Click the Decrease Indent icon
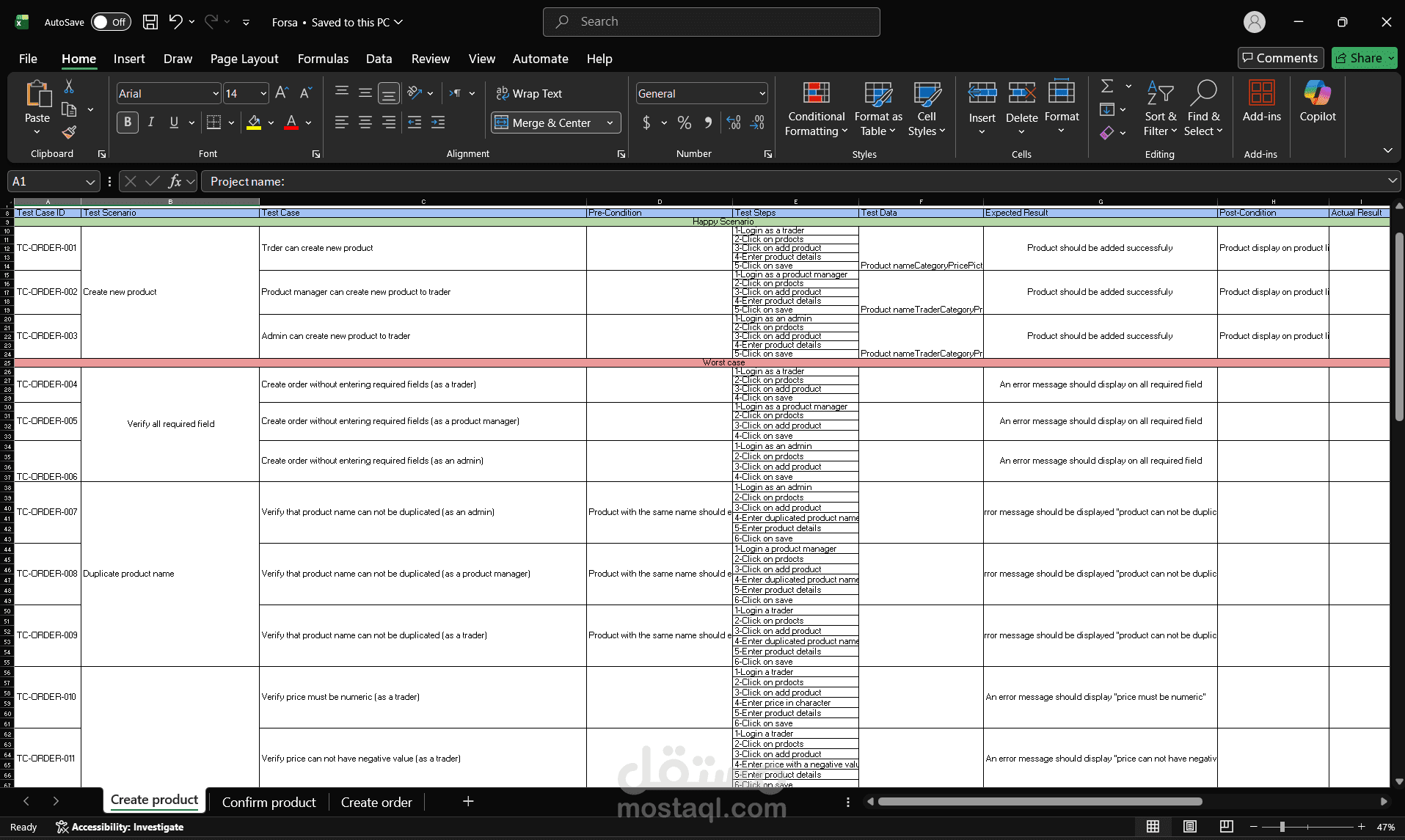The image size is (1405, 840). [x=415, y=123]
